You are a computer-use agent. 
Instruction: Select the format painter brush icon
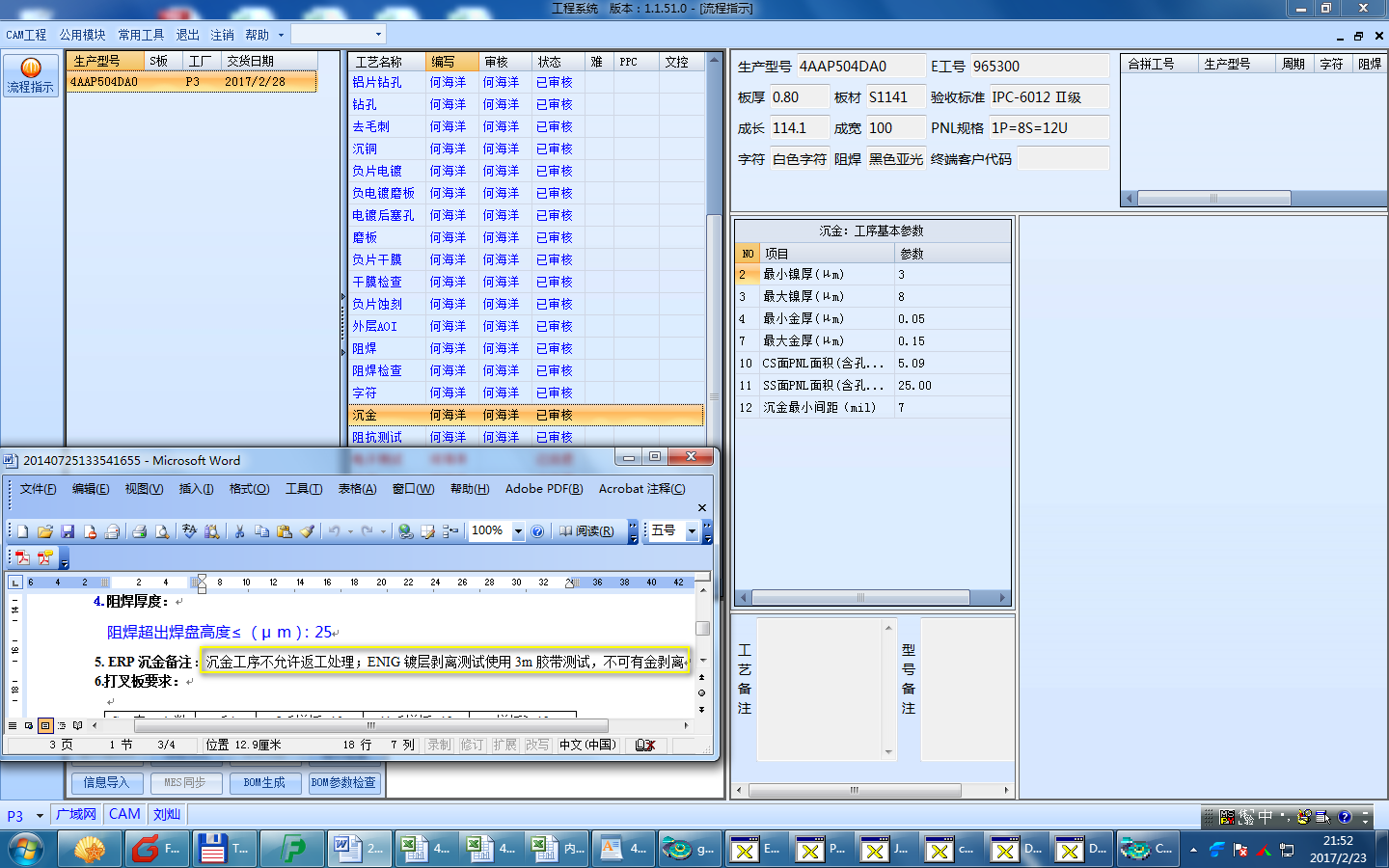pos(307,531)
